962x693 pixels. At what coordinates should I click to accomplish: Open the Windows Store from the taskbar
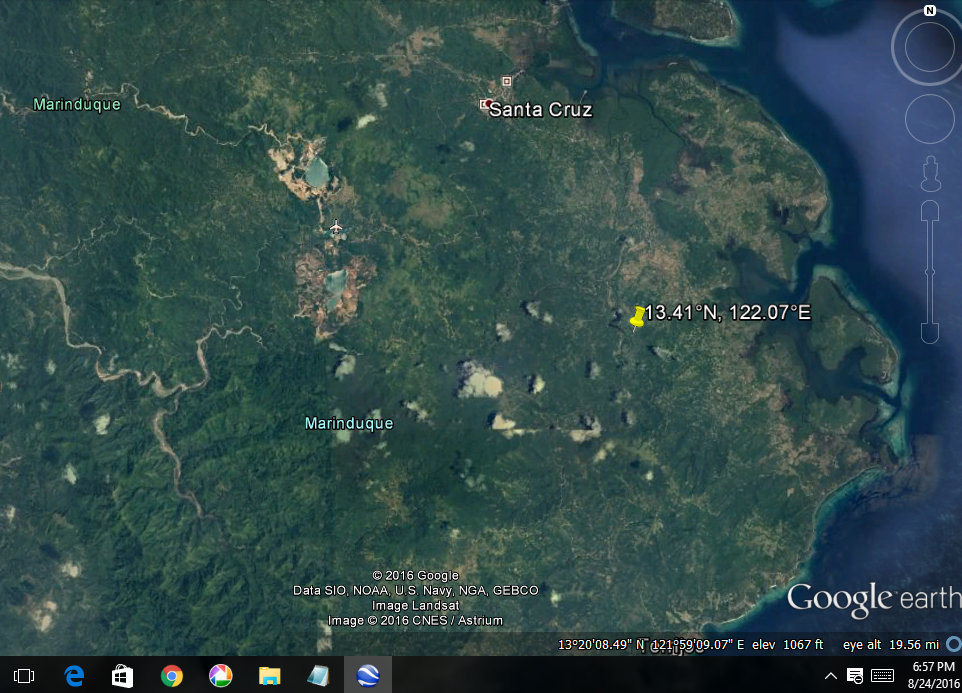[x=123, y=676]
